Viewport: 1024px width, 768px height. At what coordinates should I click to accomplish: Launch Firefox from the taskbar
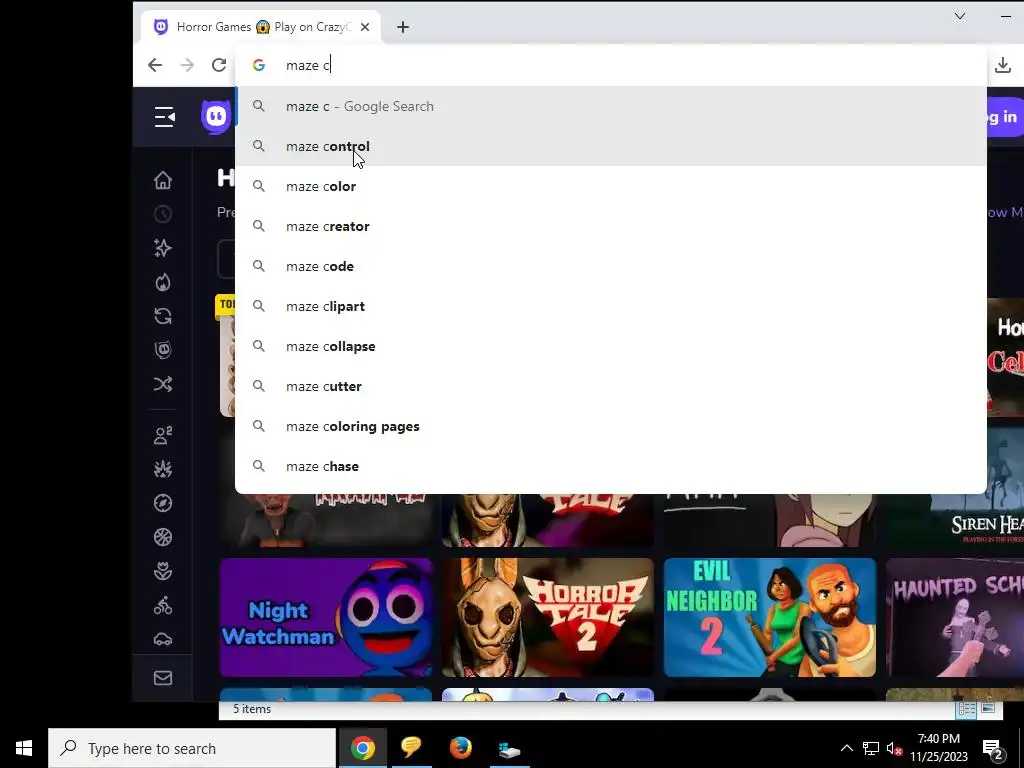click(460, 748)
